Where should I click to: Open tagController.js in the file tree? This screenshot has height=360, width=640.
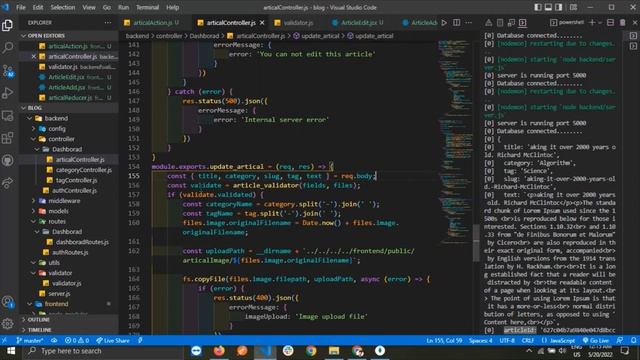(76, 180)
